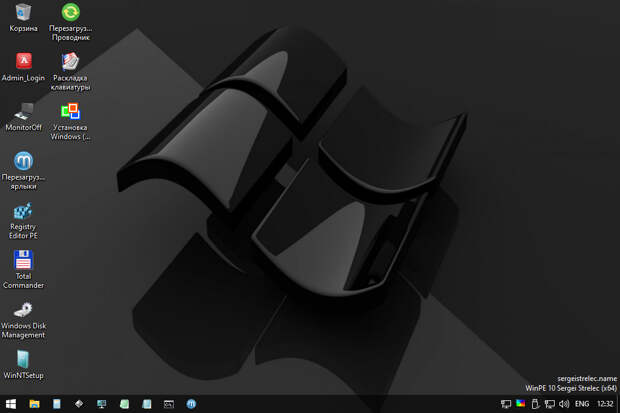Open Total Commander from the desktop
This screenshot has width=620, height=413.
tap(23, 261)
